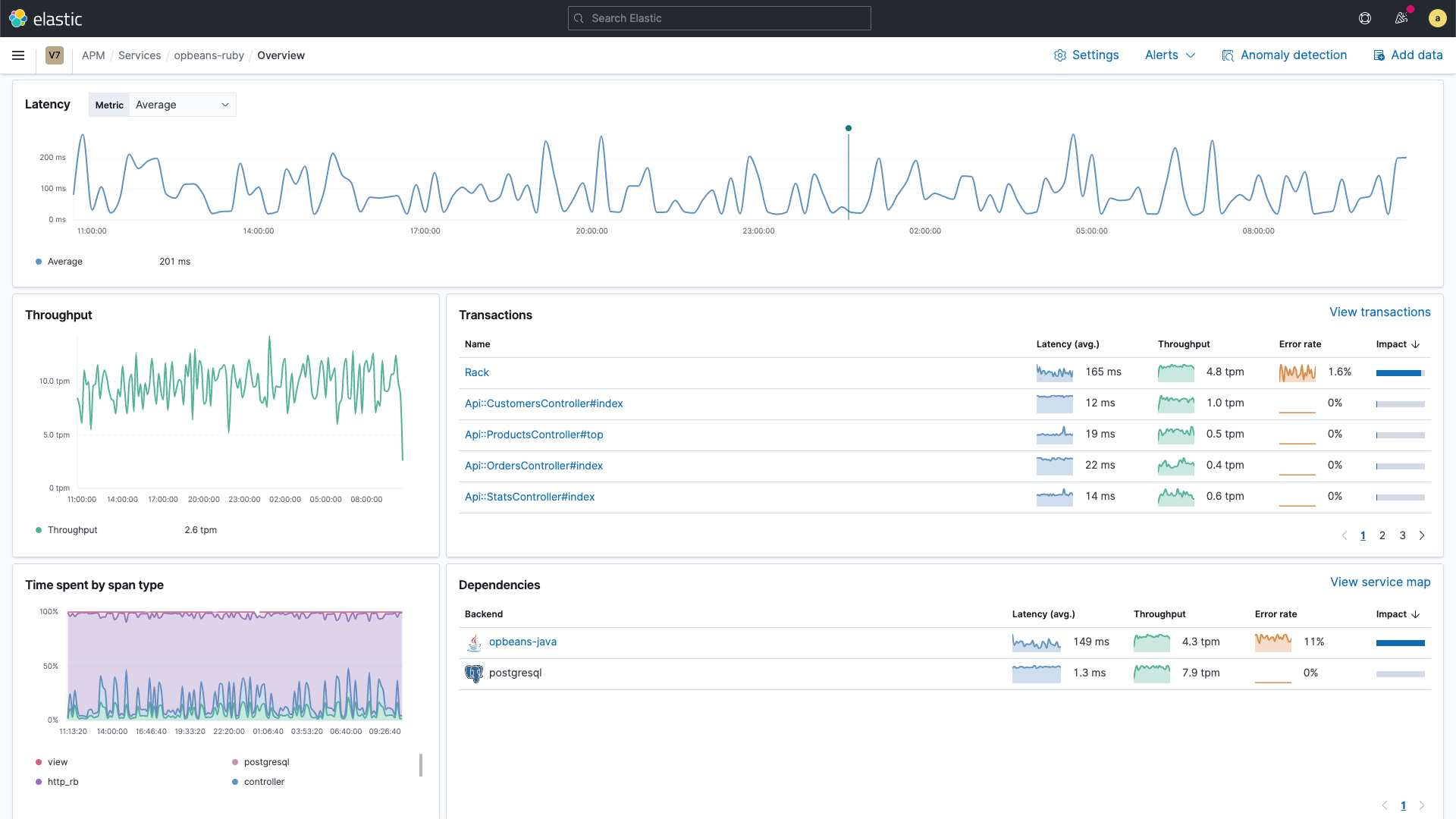The image size is (1456, 819).
Task: Click the opbeans-java Java icon
Action: click(x=474, y=642)
